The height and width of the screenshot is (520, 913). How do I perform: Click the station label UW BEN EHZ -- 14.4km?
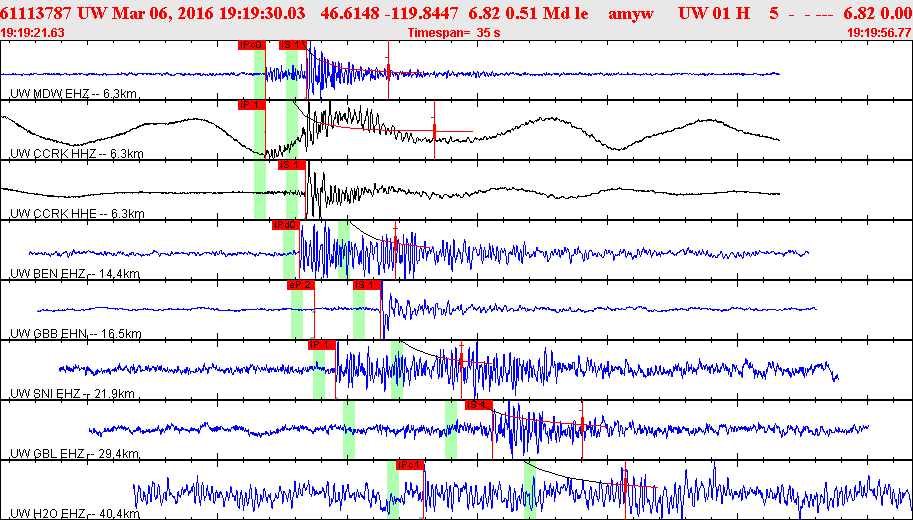(75, 274)
